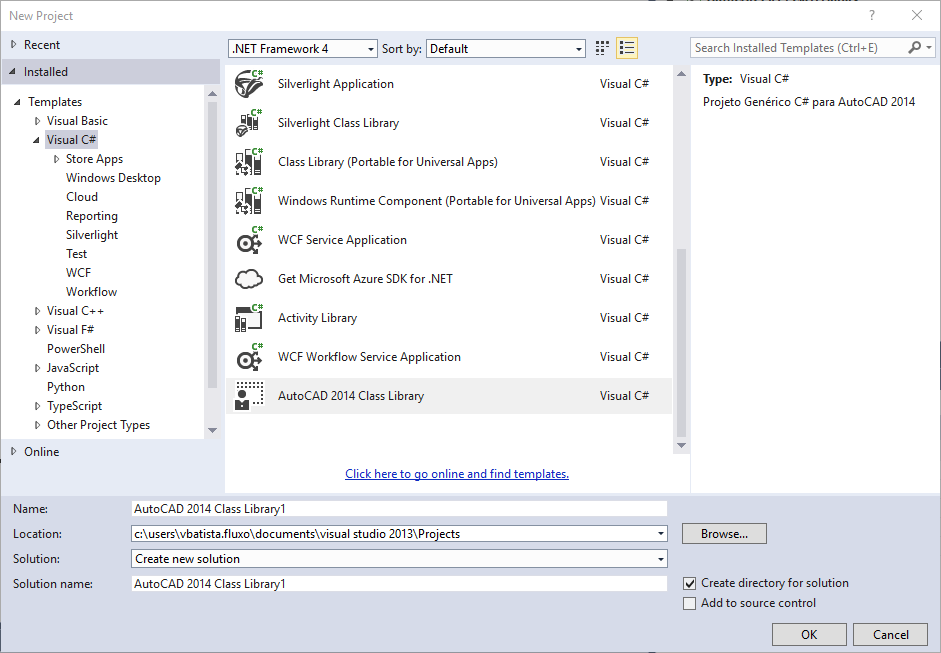The image size is (941, 653).
Task: Expand the Recent section
Action: click(x=13, y=44)
